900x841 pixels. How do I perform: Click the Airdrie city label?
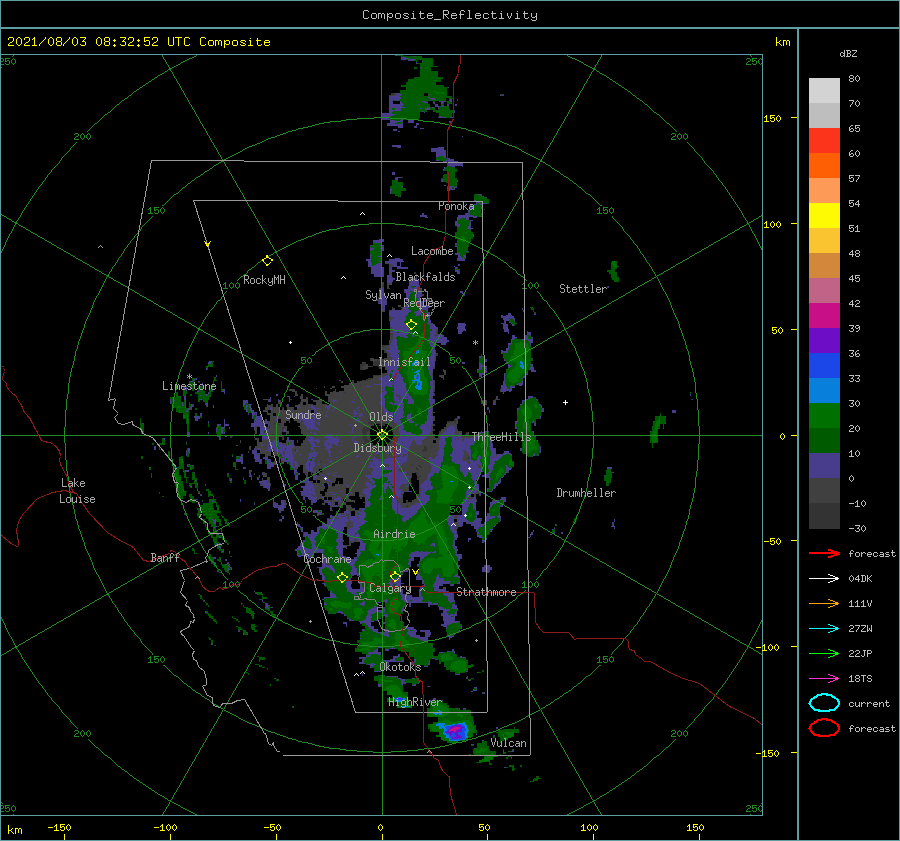click(394, 534)
